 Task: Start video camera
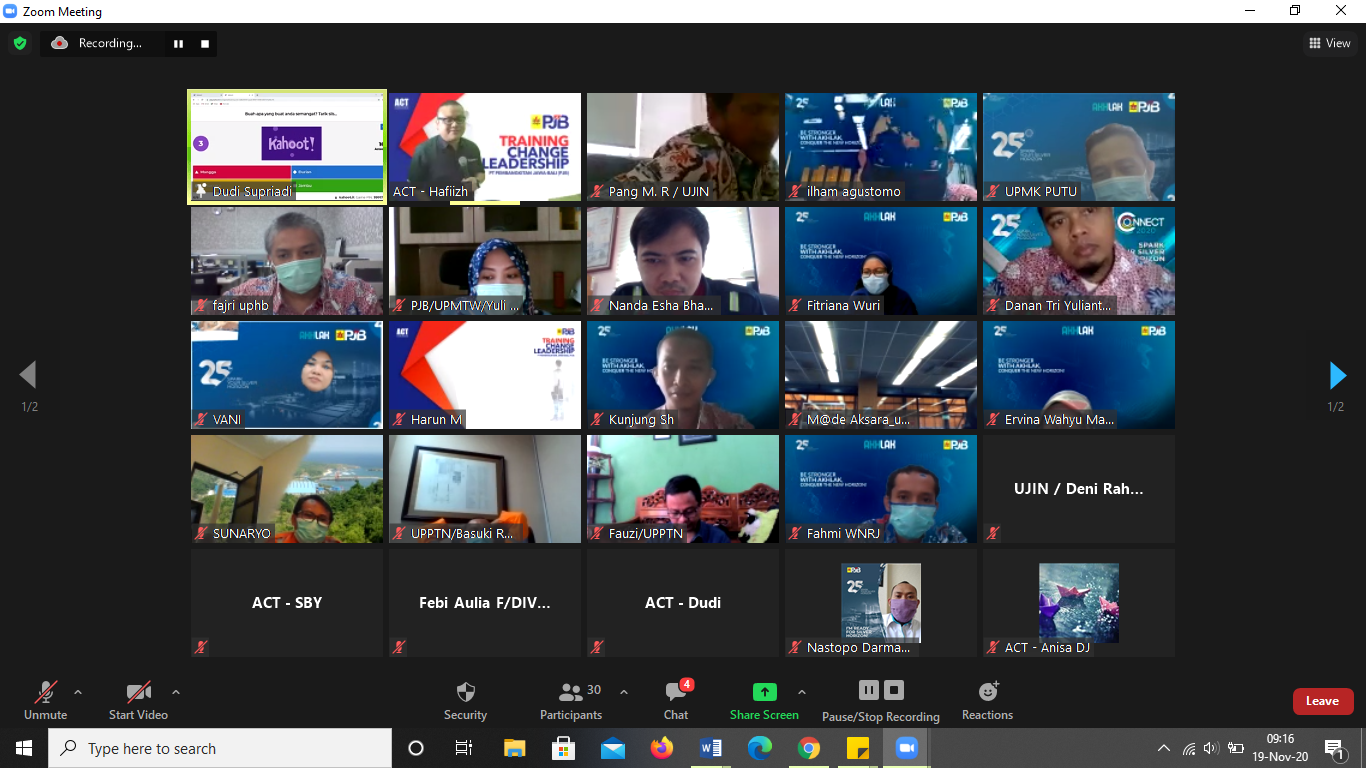[138, 700]
